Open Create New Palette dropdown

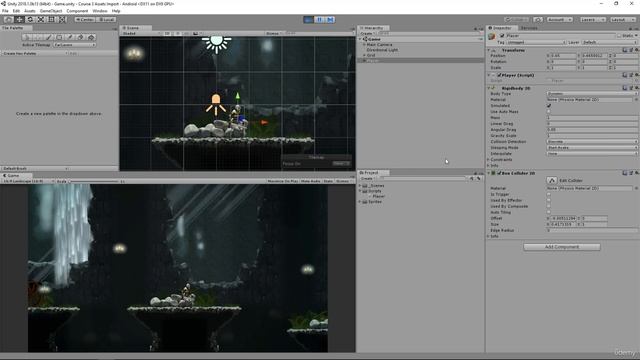click(x=35, y=53)
